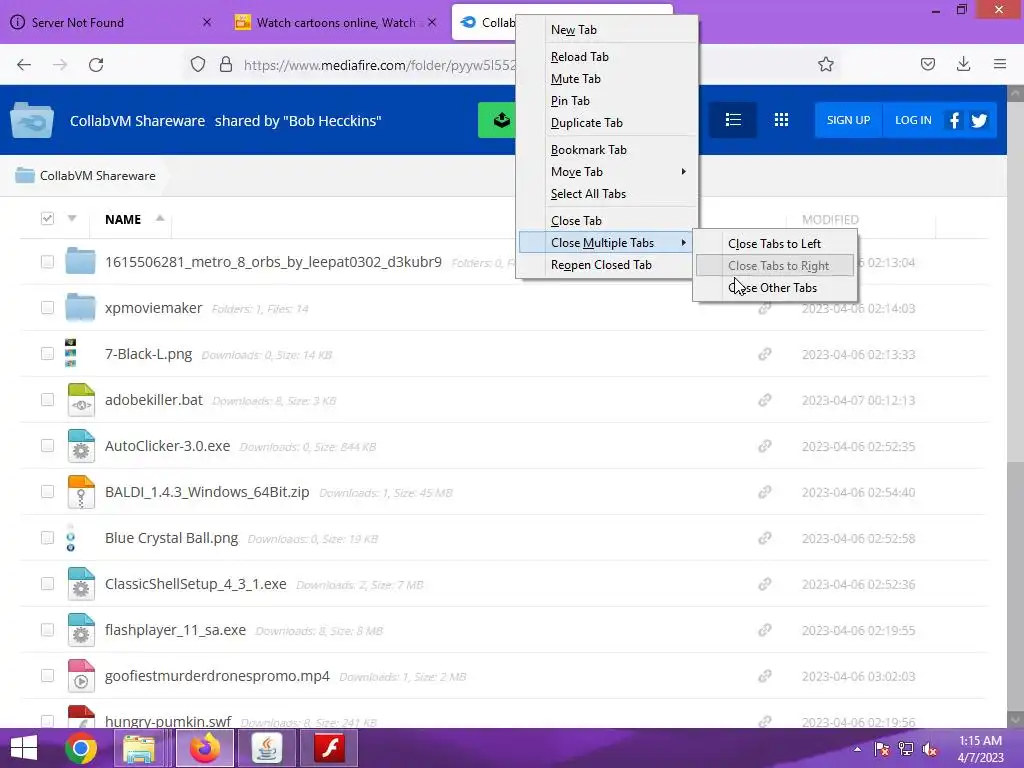The height and width of the screenshot is (768, 1024).
Task: Go back with the browser back arrow
Action: 24,65
